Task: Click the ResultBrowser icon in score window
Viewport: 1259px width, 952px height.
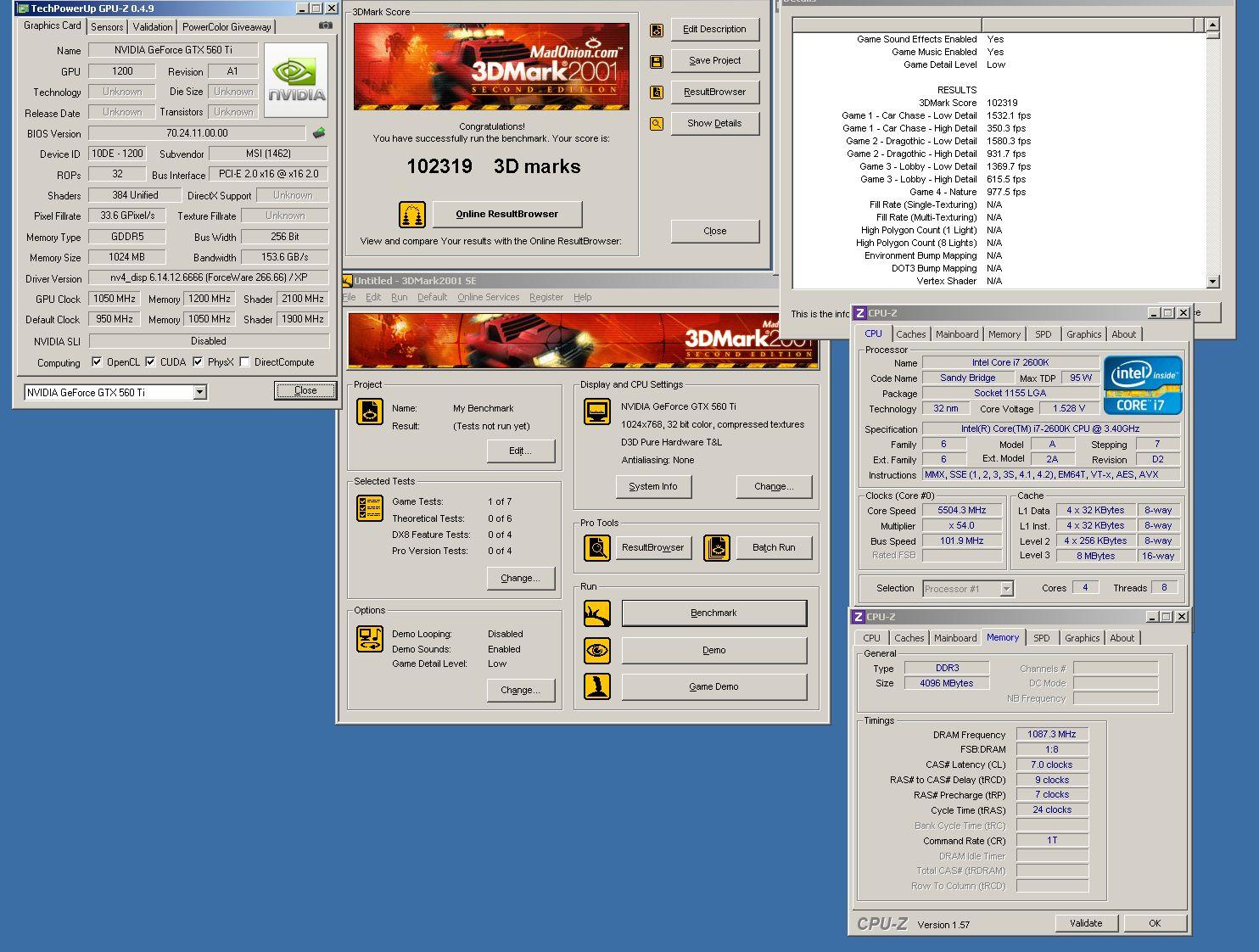Action: 657,92
